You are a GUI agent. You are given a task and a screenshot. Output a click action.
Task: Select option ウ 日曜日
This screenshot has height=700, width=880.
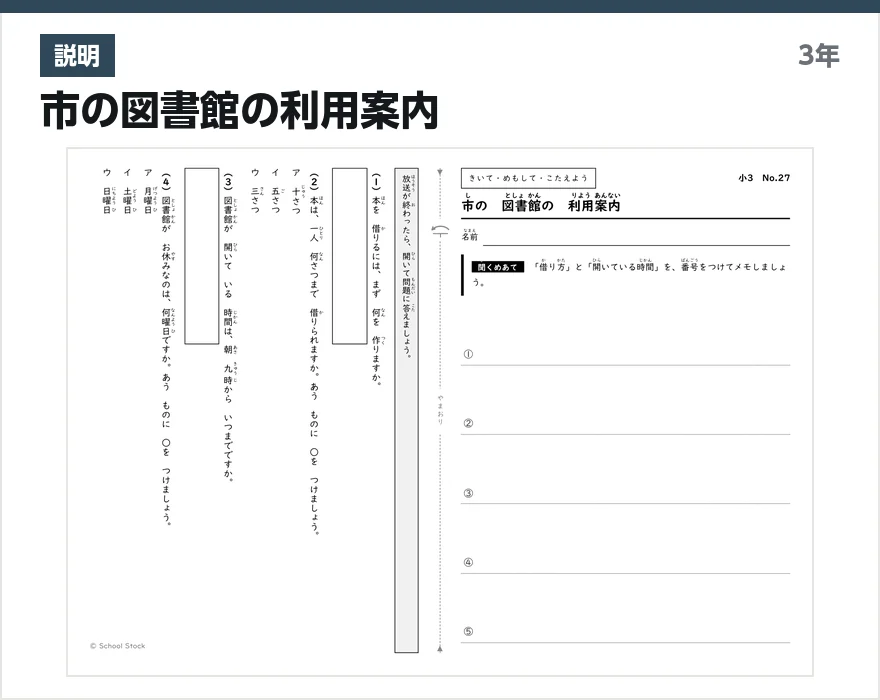(107, 191)
